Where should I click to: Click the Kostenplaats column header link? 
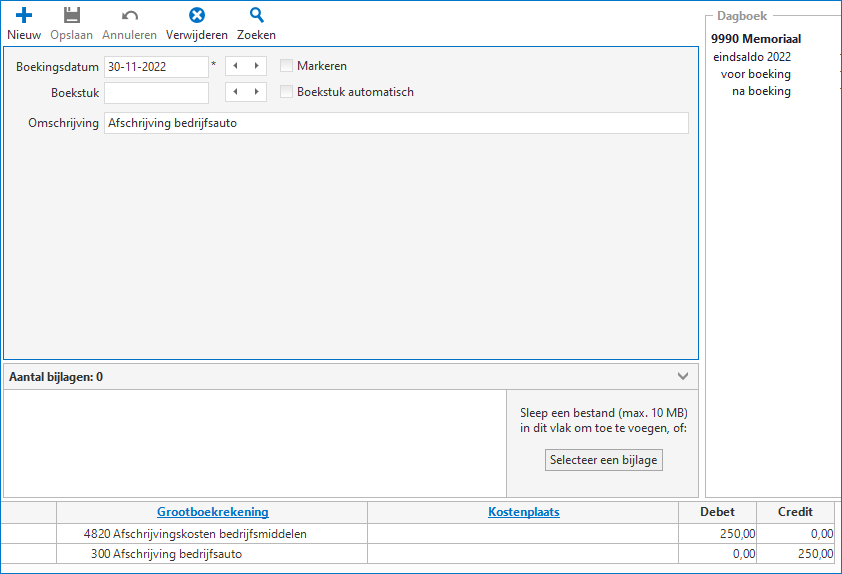pos(523,512)
